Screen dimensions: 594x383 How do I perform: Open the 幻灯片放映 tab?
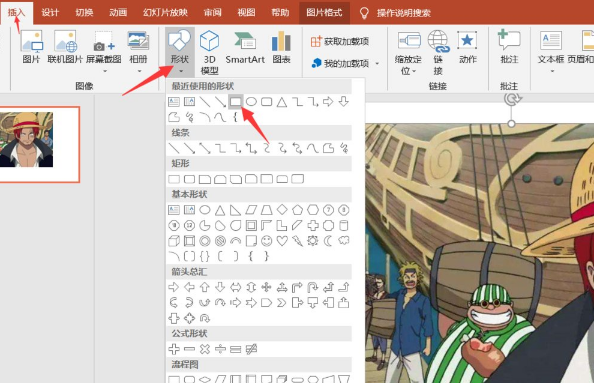165,13
